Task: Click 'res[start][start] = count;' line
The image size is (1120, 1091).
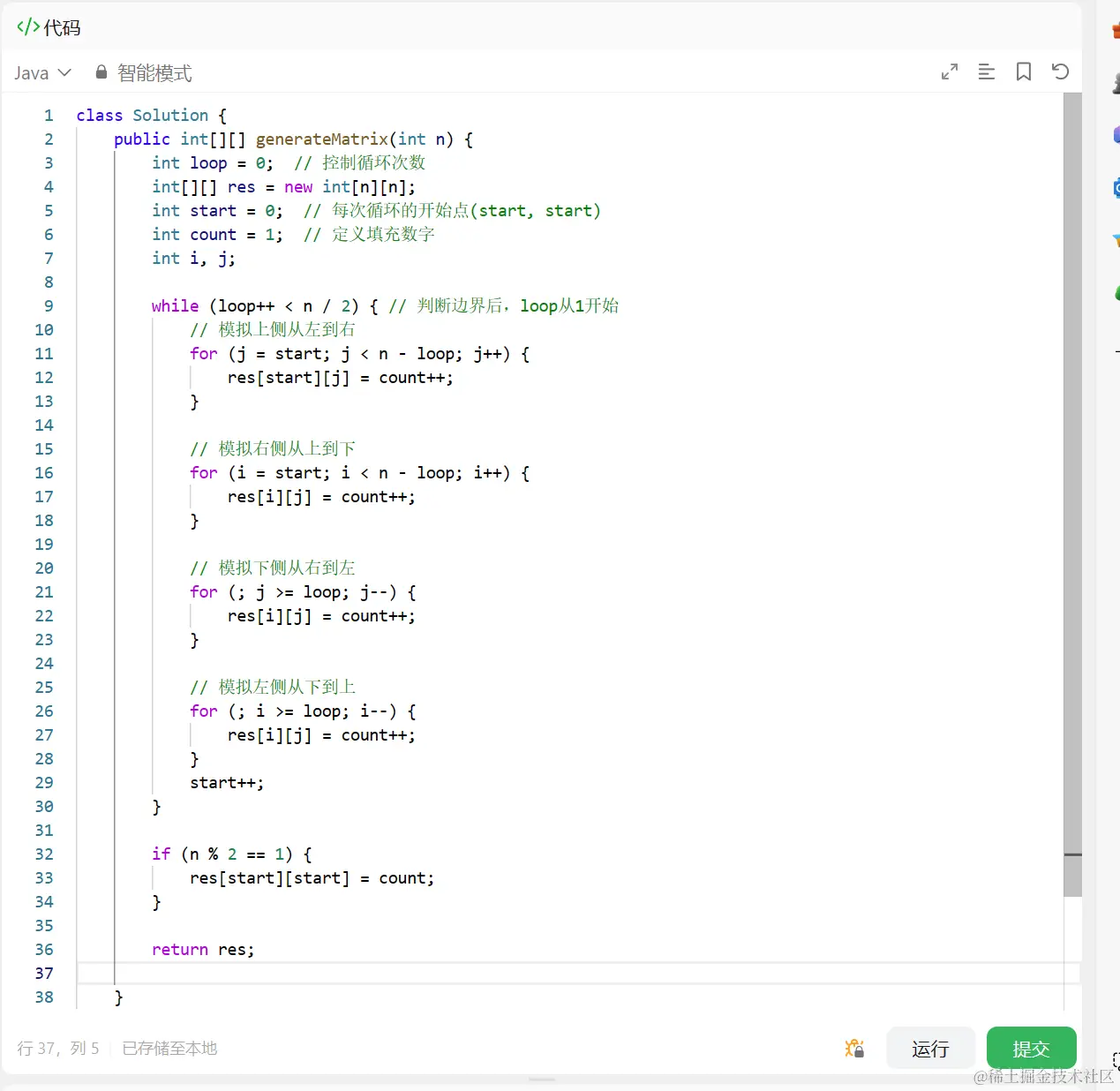Action: (x=312, y=877)
